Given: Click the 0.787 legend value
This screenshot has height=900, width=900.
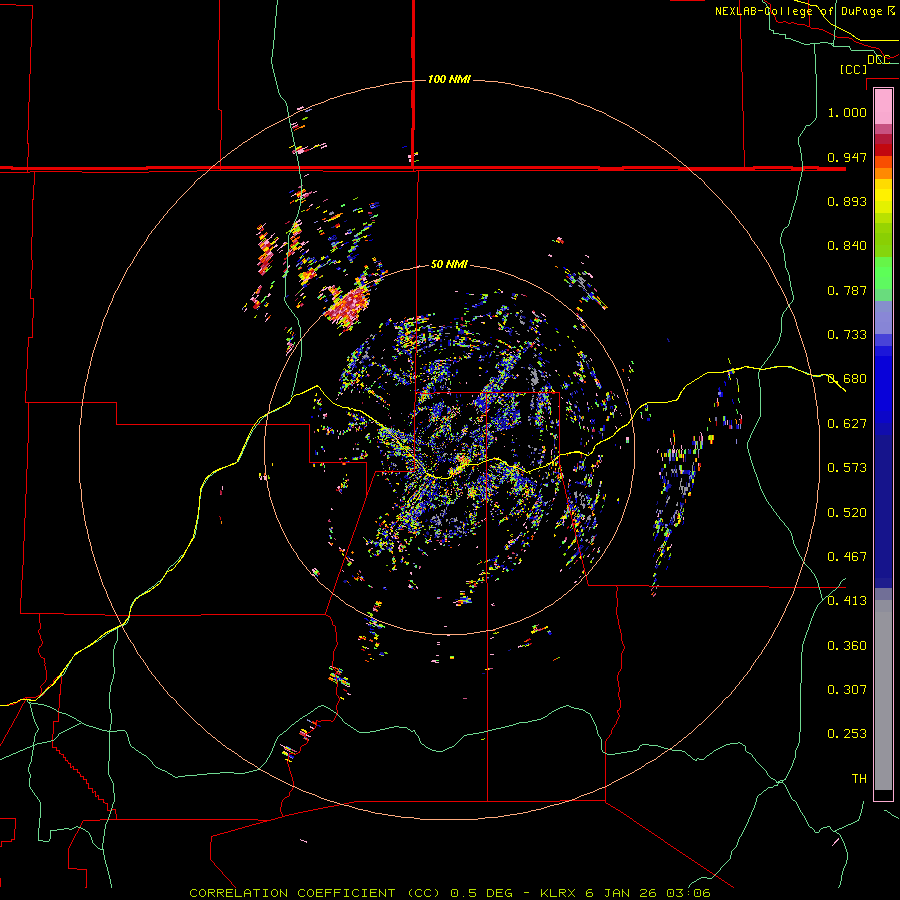Looking at the screenshot, I should (x=847, y=290).
